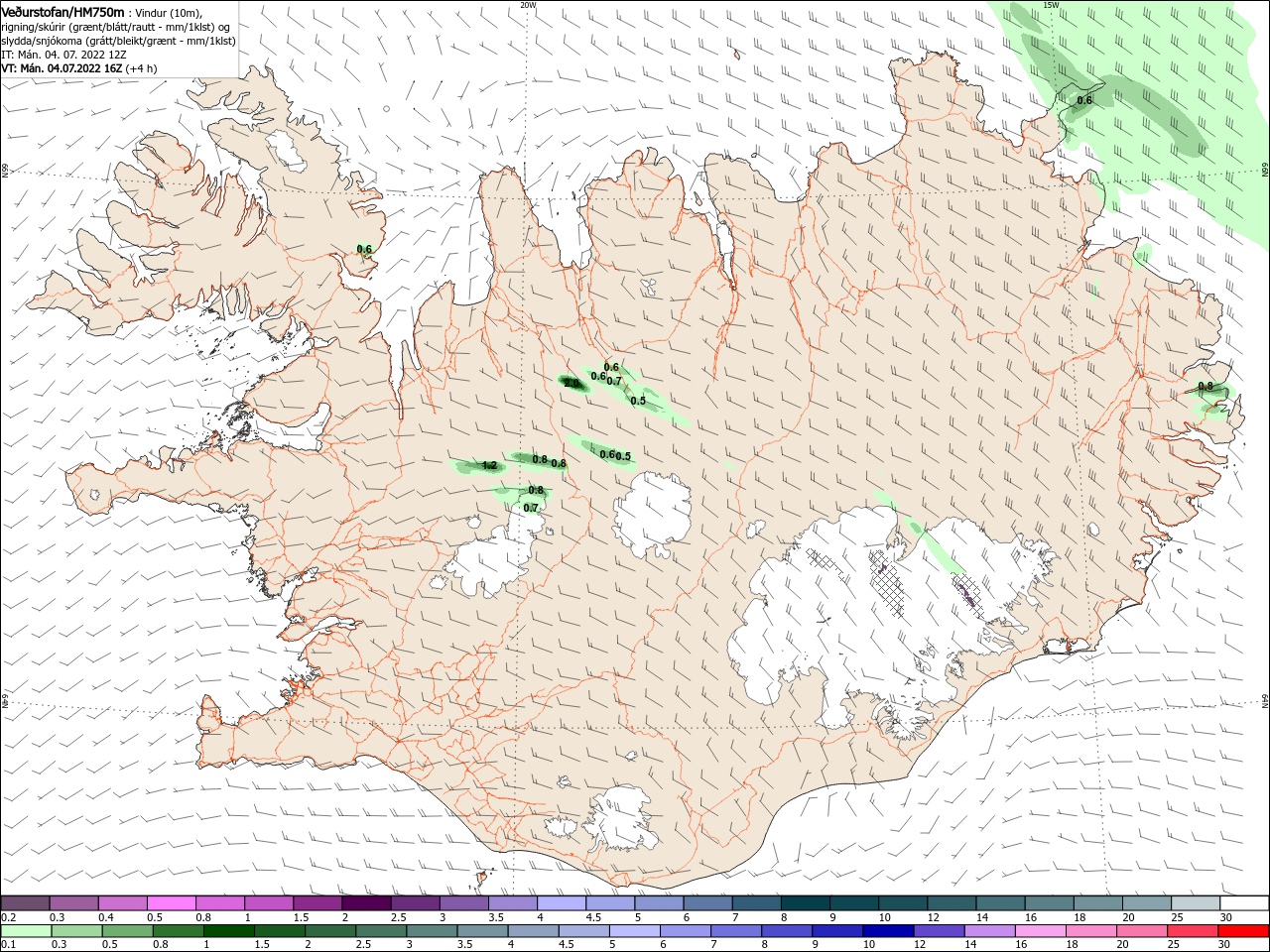This screenshot has width=1270, height=952.
Task: Click the 0.4 label in the top legend row
Action: [107, 917]
